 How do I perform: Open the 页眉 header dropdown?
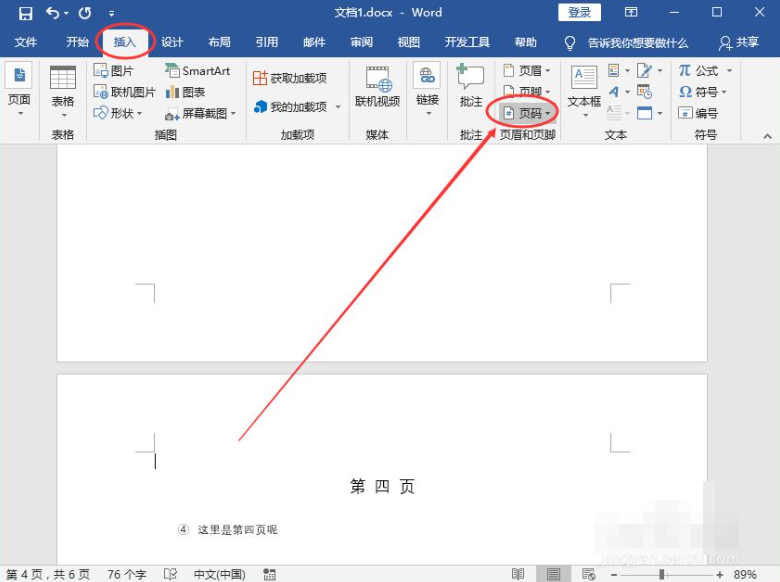point(527,71)
